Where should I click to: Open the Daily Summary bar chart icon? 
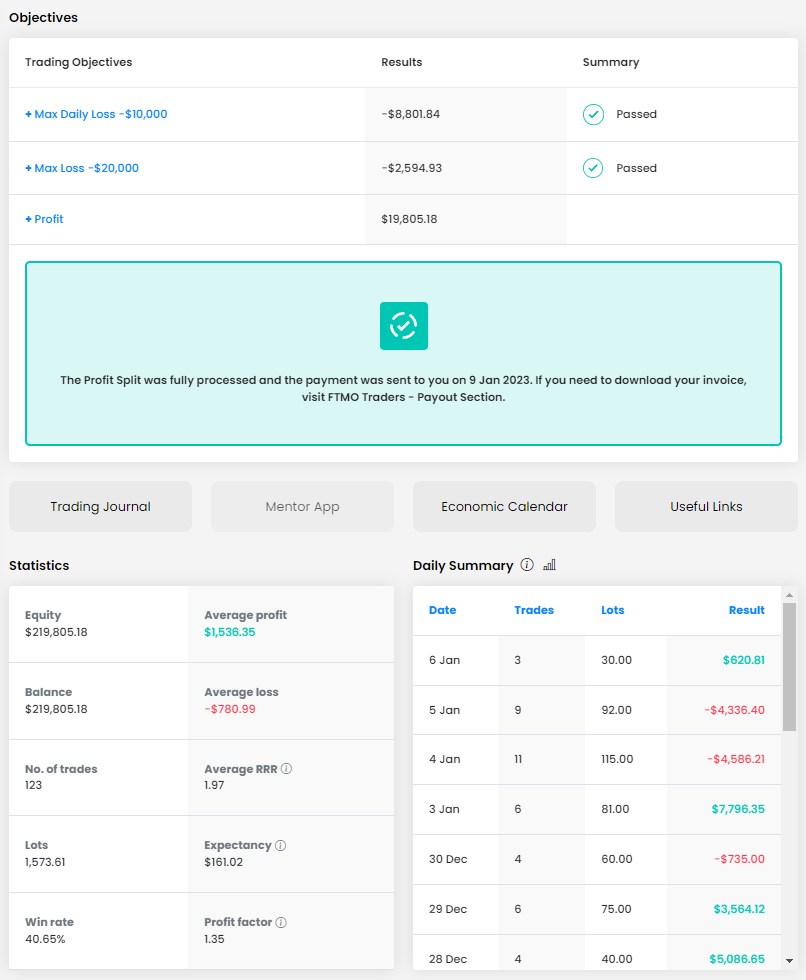549,565
